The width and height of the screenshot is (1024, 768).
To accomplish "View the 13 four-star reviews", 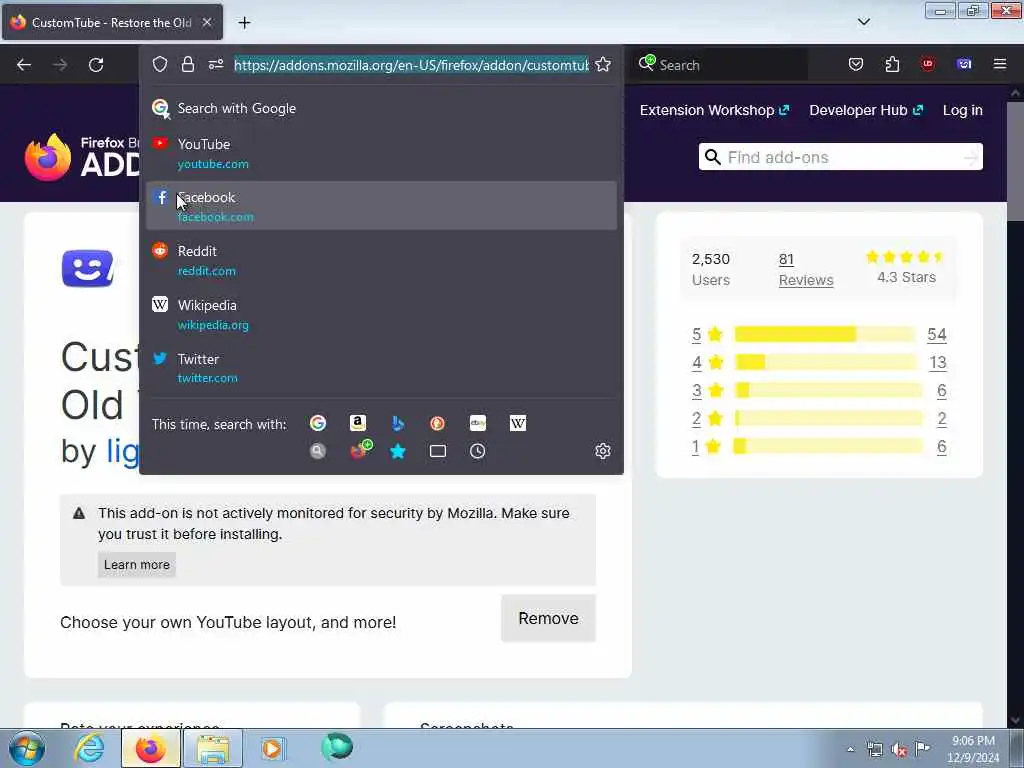I will pyautogui.click(x=938, y=362).
